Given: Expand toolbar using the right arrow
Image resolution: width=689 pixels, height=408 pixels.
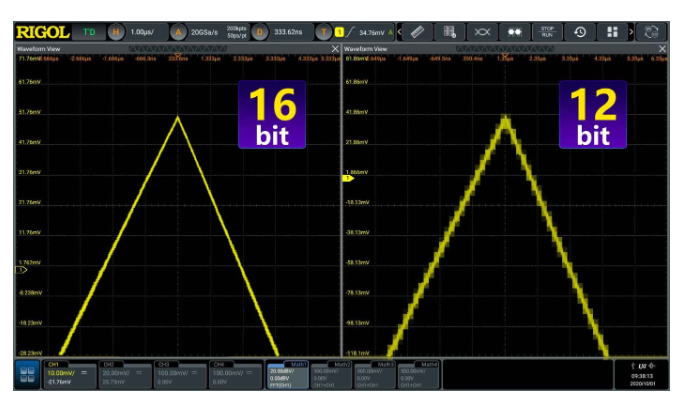Looking at the screenshot, I should (631, 32).
